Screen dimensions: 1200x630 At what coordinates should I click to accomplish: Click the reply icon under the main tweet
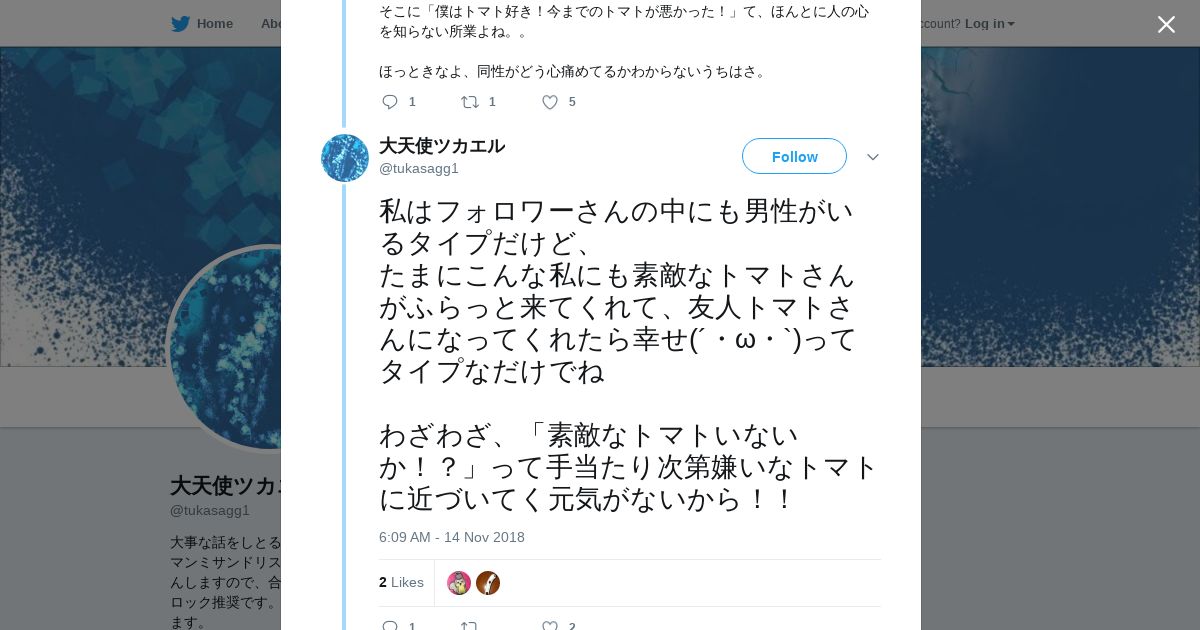[390, 626]
